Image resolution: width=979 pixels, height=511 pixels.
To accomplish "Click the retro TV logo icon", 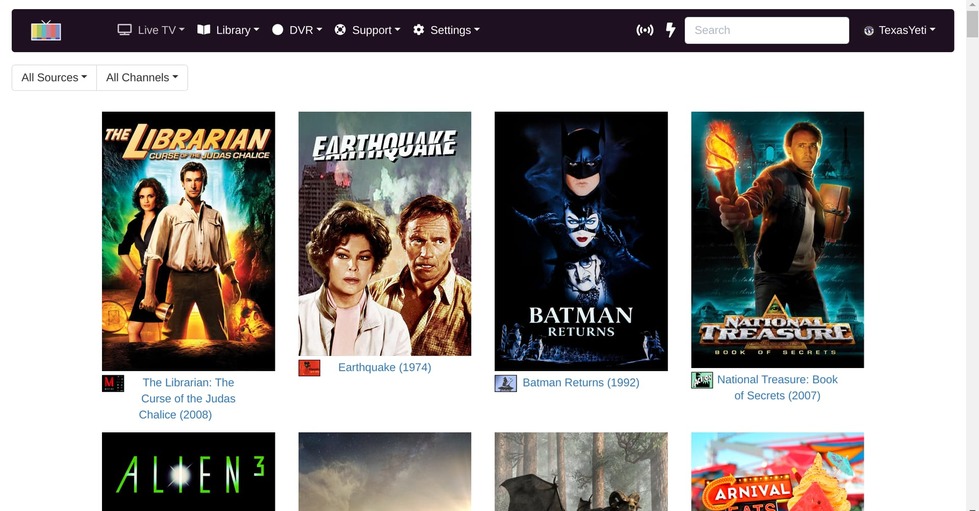I will tap(46, 30).
